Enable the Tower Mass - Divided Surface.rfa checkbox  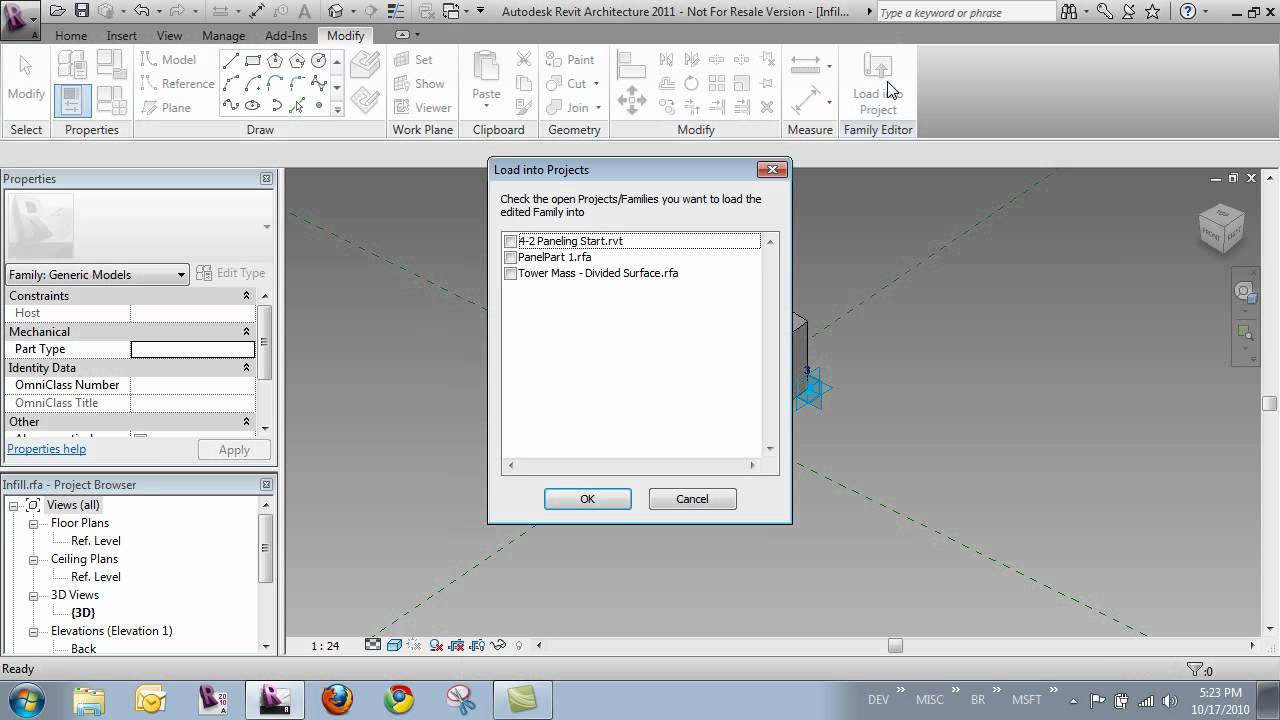pos(510,273)
